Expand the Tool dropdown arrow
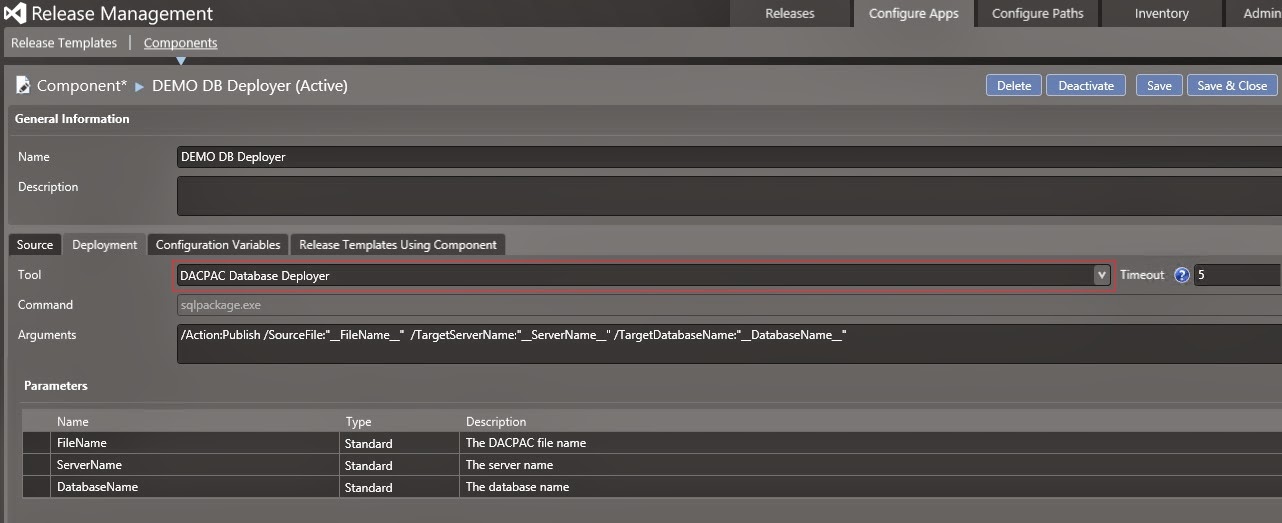Screen dimensions: 1282x523 click(1101, 275)
